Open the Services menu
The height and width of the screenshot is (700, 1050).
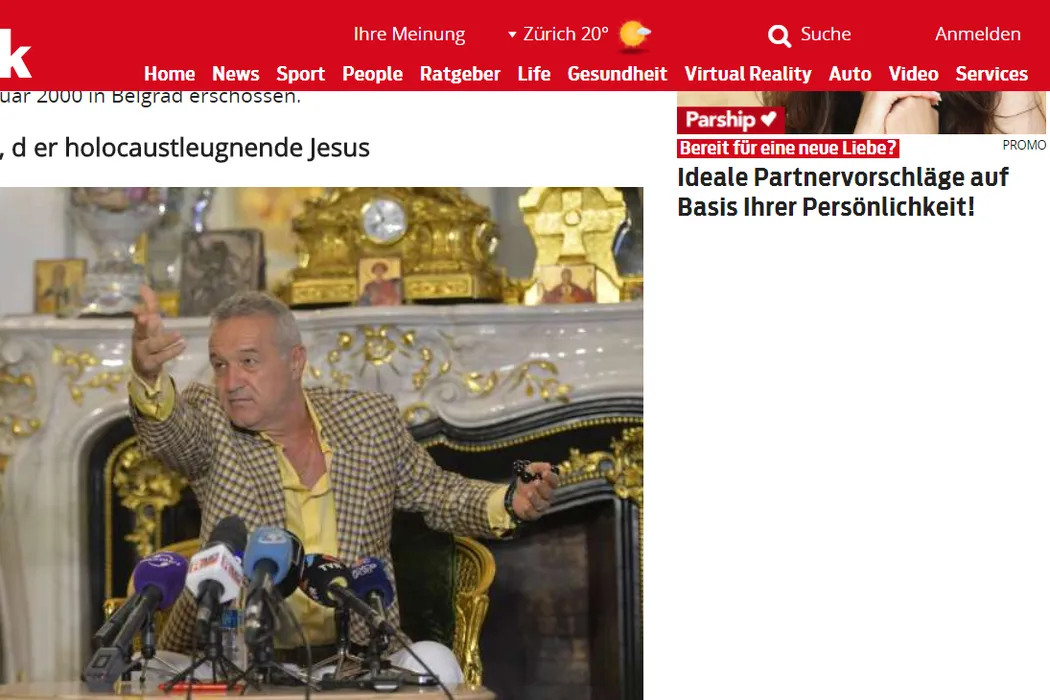point(992,74)
